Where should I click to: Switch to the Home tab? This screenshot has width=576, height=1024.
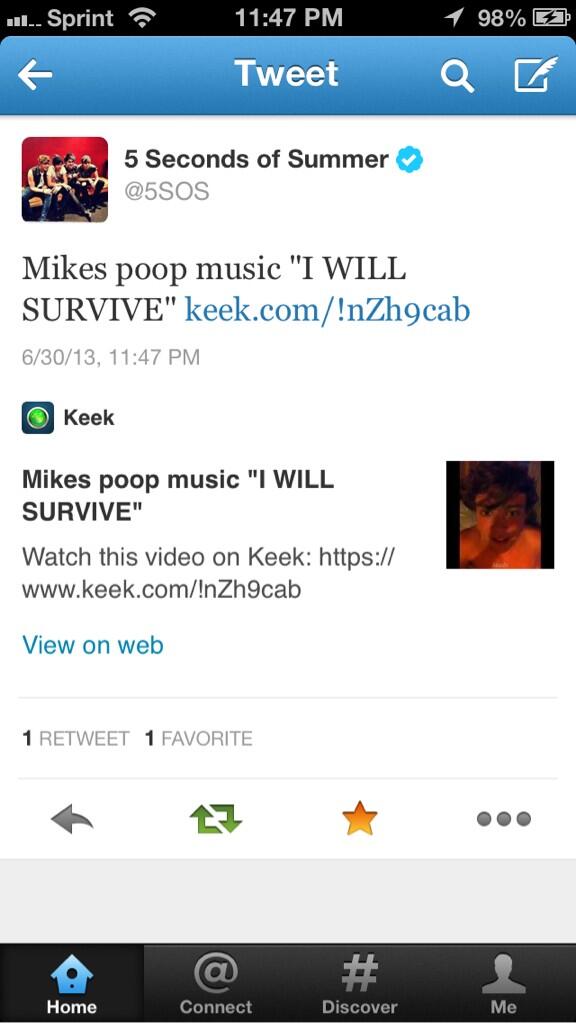click(71, 984)
